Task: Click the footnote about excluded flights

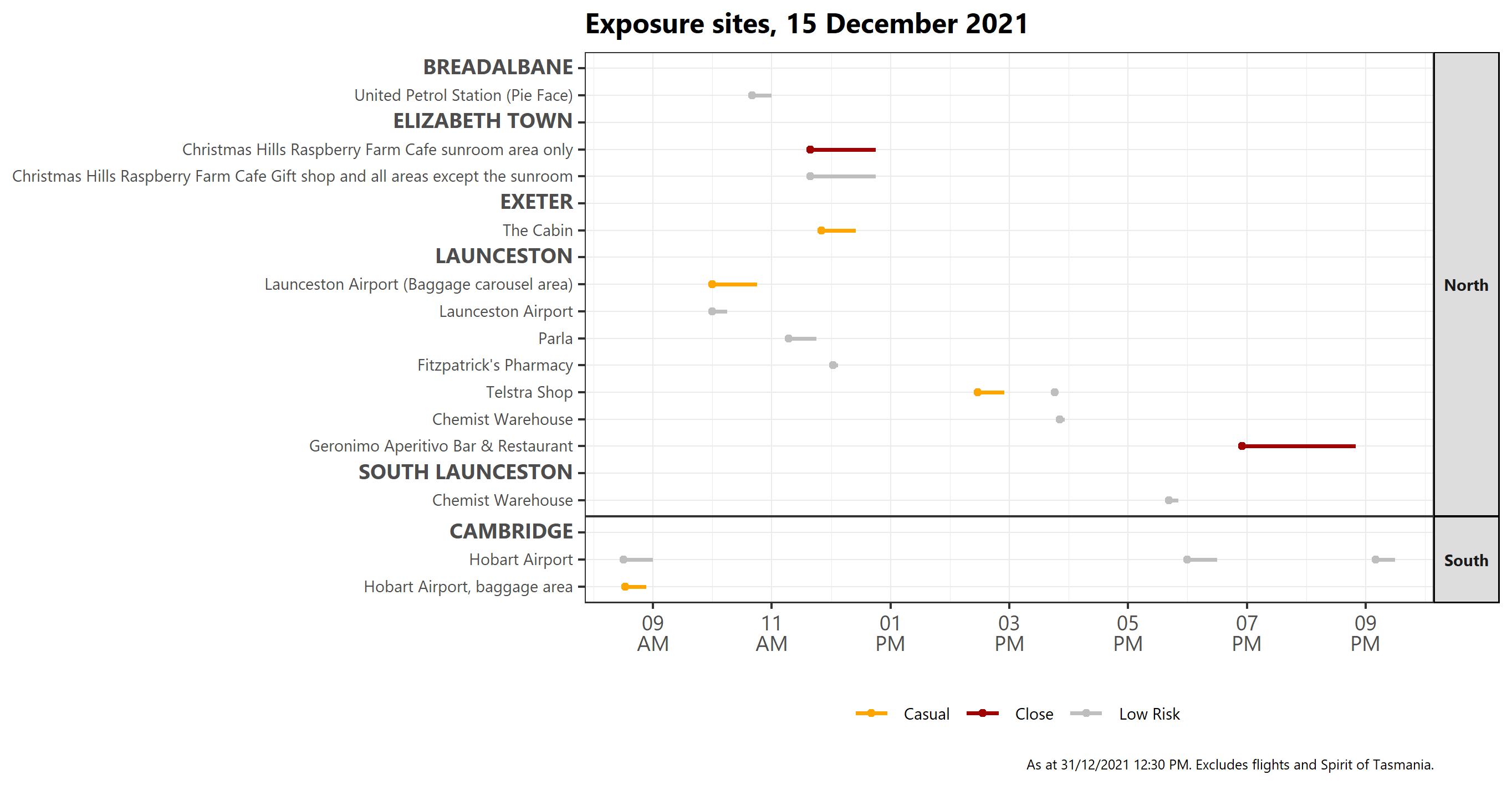Action: pos(1230,765)
